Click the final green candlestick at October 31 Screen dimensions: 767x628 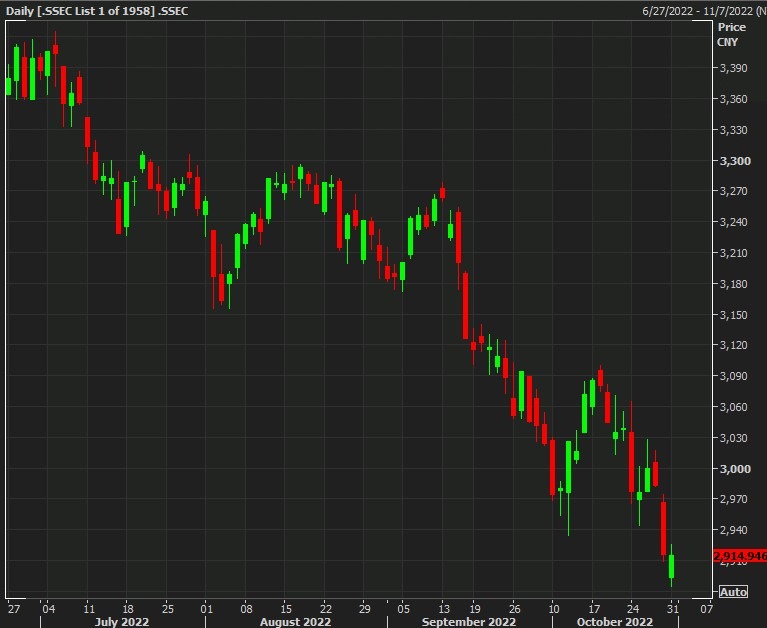tap(672, 566)
